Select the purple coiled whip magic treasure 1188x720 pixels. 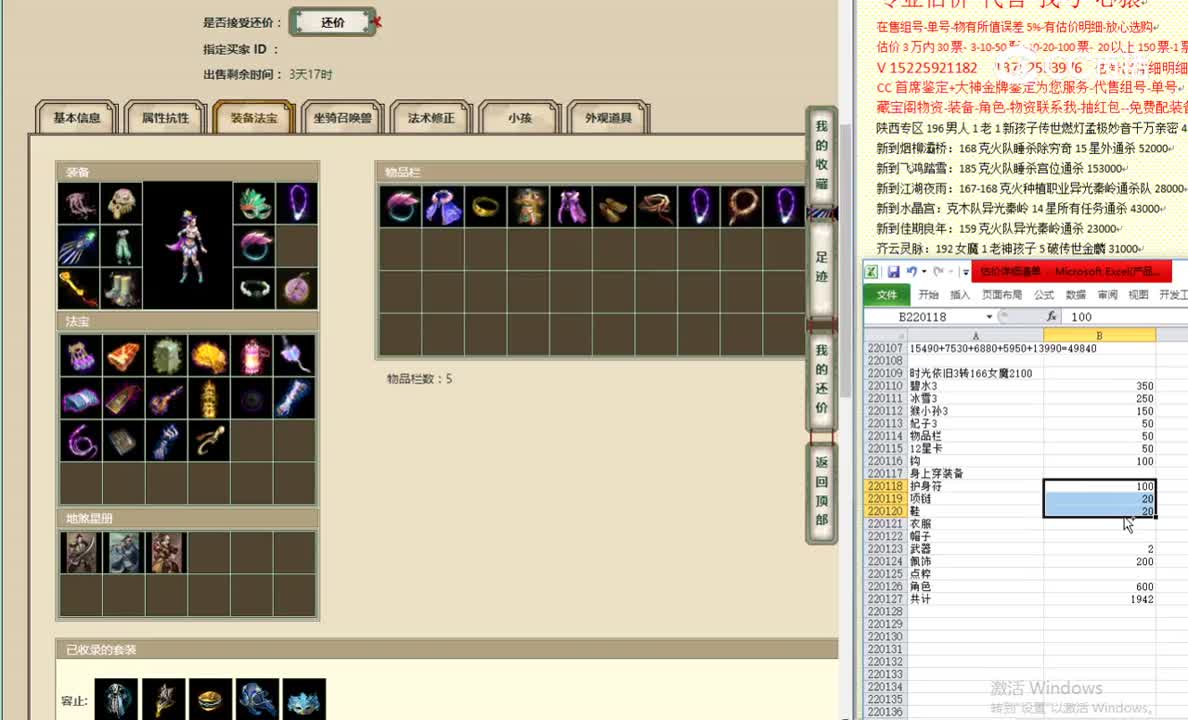(80, 441)
